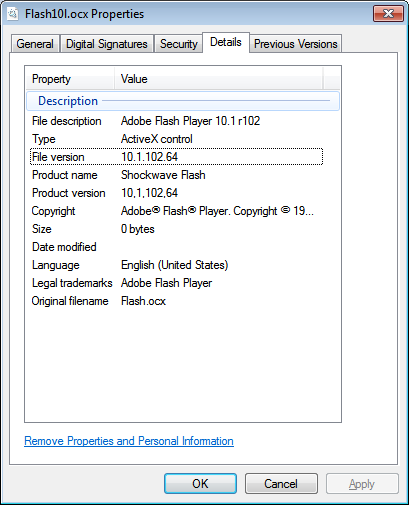
Task: Select the Size property label
Action: [42, 229]
